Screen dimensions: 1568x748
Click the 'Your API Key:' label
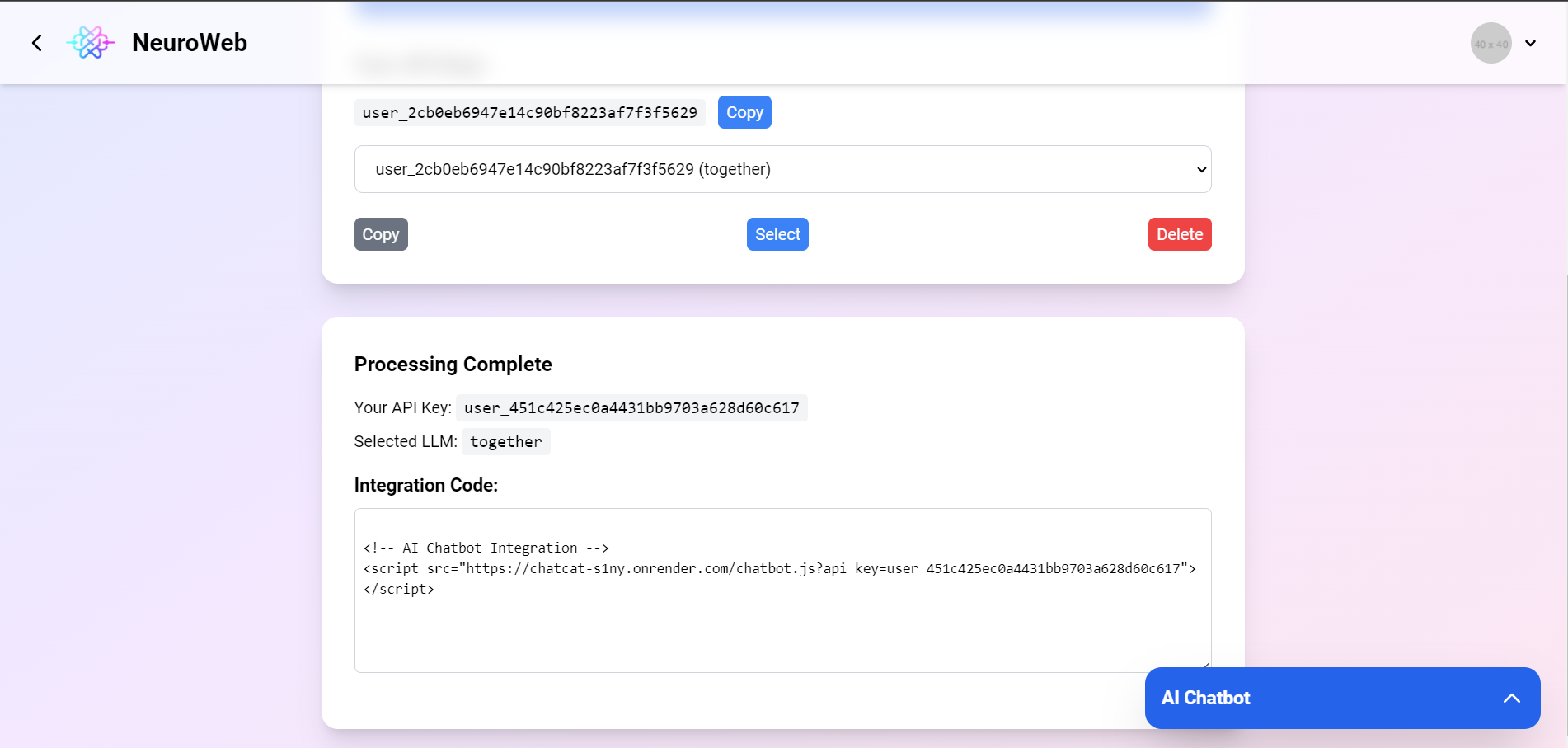403,407
